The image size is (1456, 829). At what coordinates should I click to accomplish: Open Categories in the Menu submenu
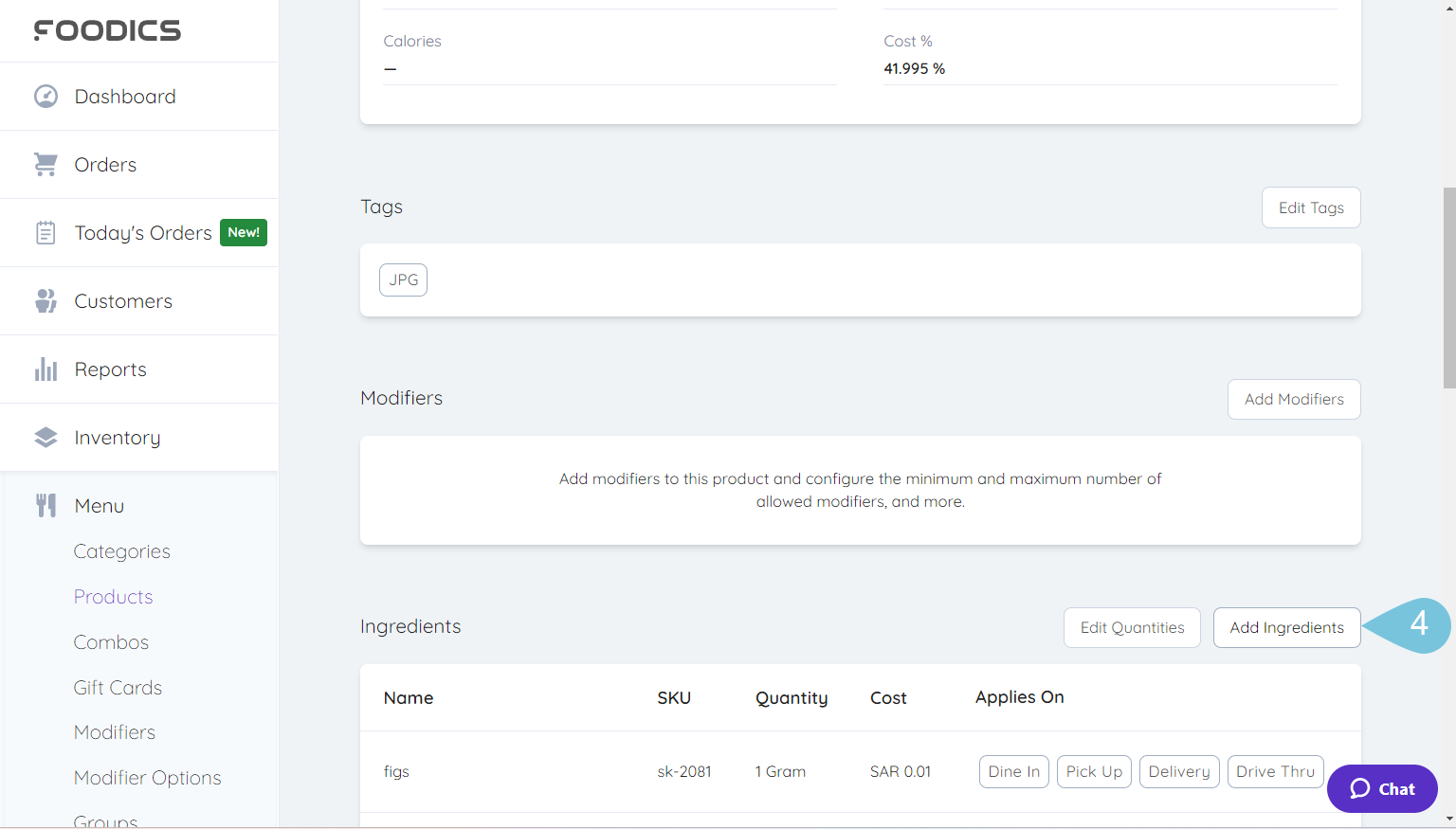122,551
